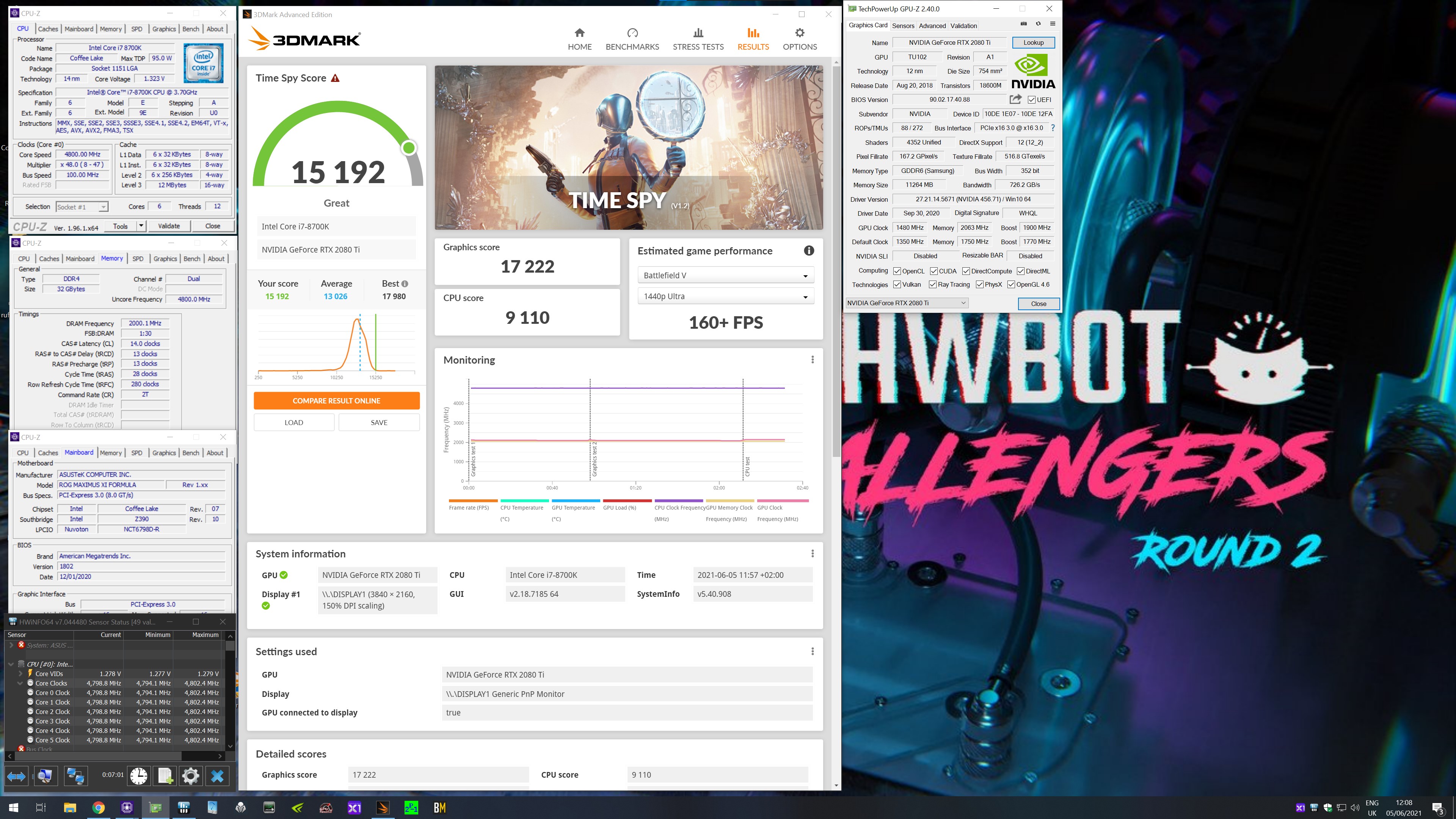Expand the Core VIDs tree node in HWiNFO
This screenshot has height=819, width=1456.
tap(21, 674)
